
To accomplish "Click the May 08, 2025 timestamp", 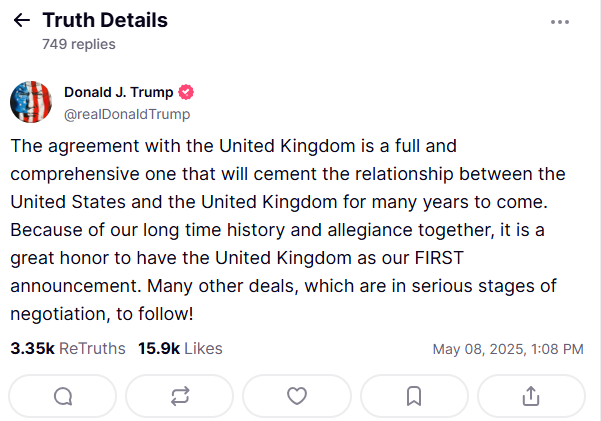I will [x=508, y=349].
